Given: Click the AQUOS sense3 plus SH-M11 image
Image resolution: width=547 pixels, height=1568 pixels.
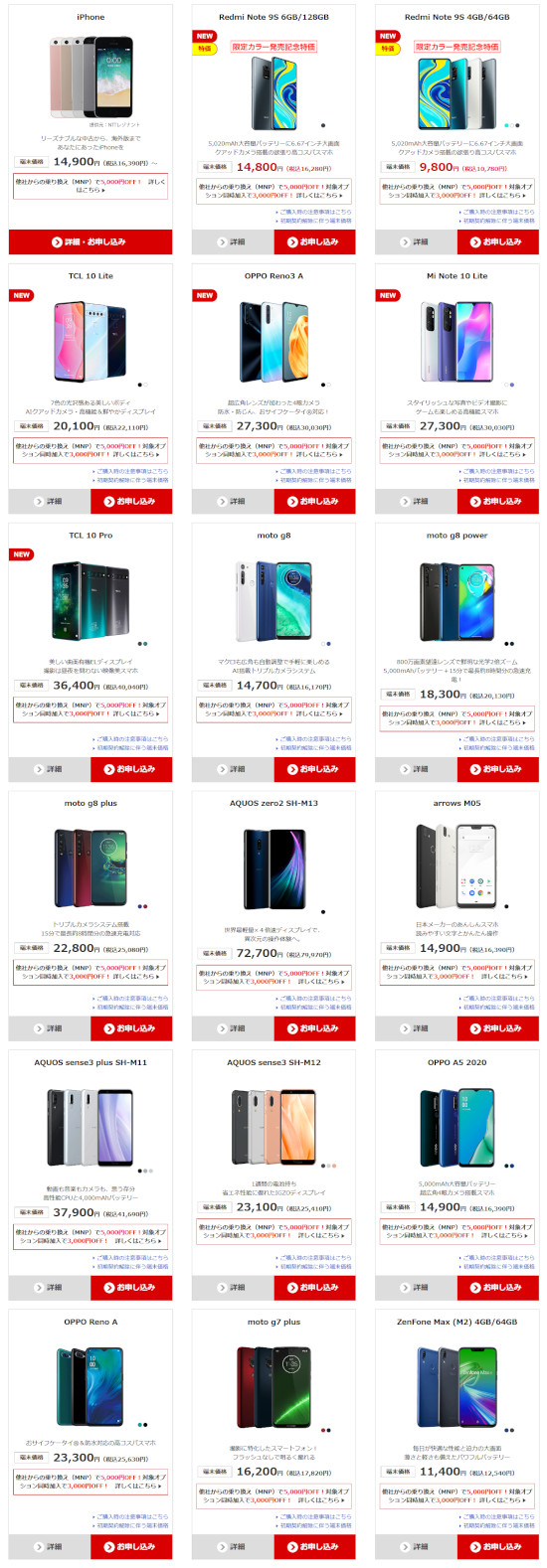Looking at the screenshot, I should click(x=91, y=1127).
